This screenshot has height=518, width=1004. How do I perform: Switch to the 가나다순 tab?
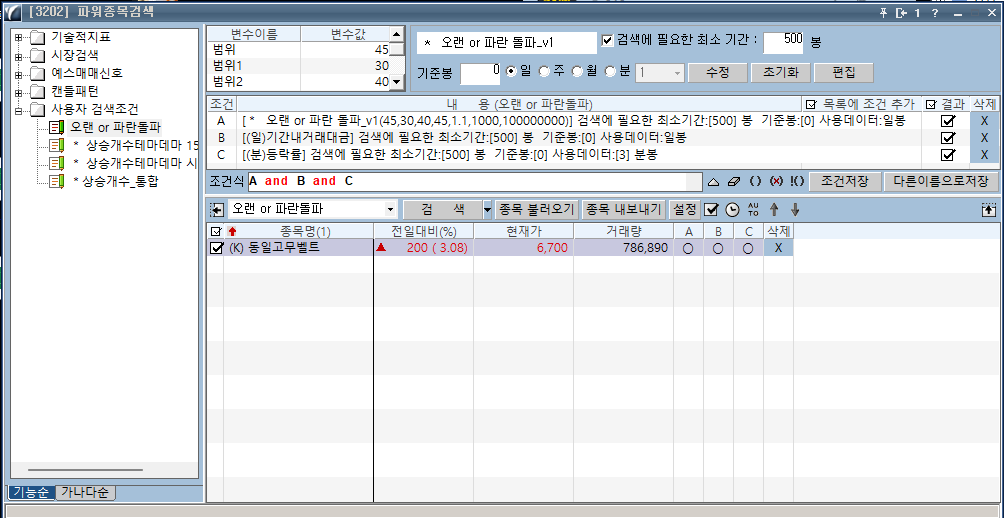(x=86, y=493)
